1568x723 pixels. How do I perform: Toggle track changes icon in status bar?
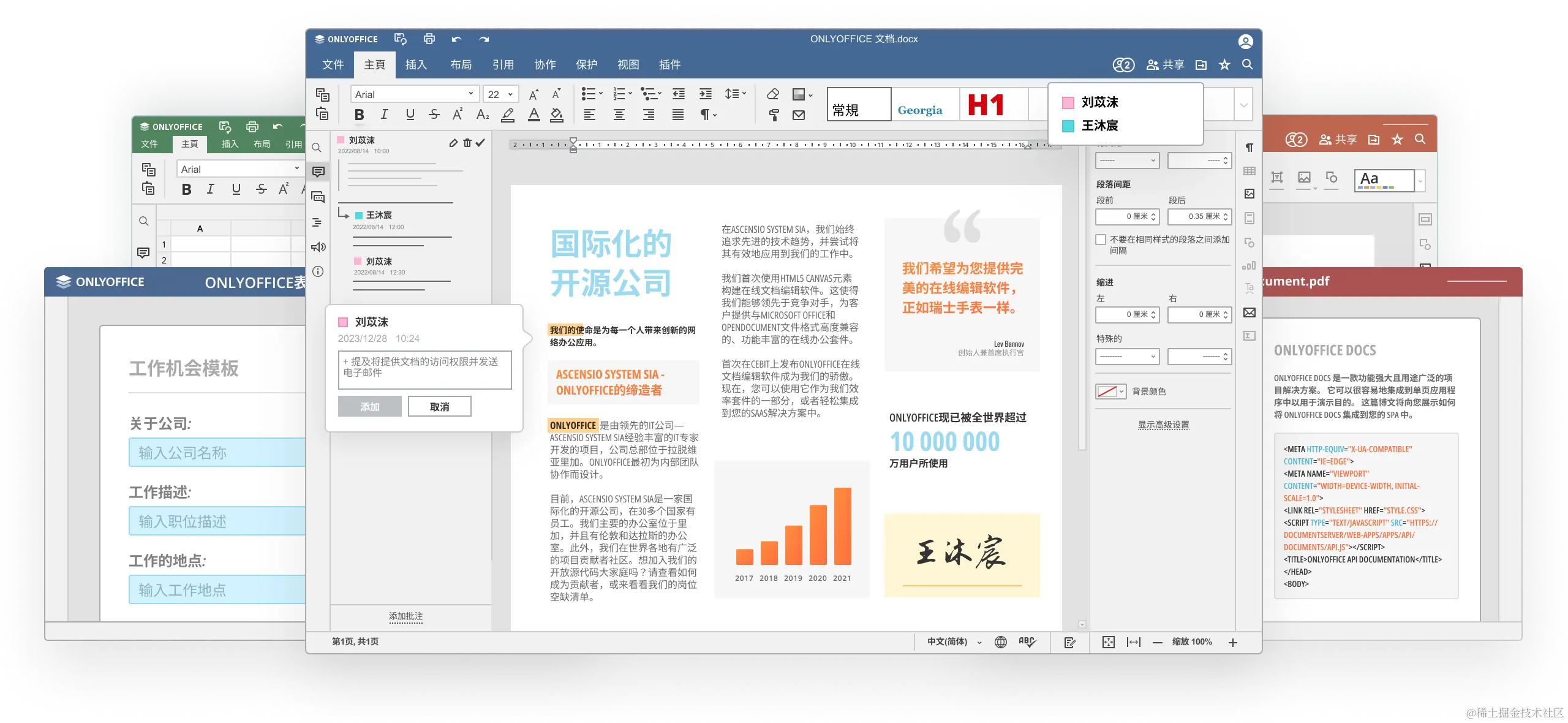(1070, 642)
